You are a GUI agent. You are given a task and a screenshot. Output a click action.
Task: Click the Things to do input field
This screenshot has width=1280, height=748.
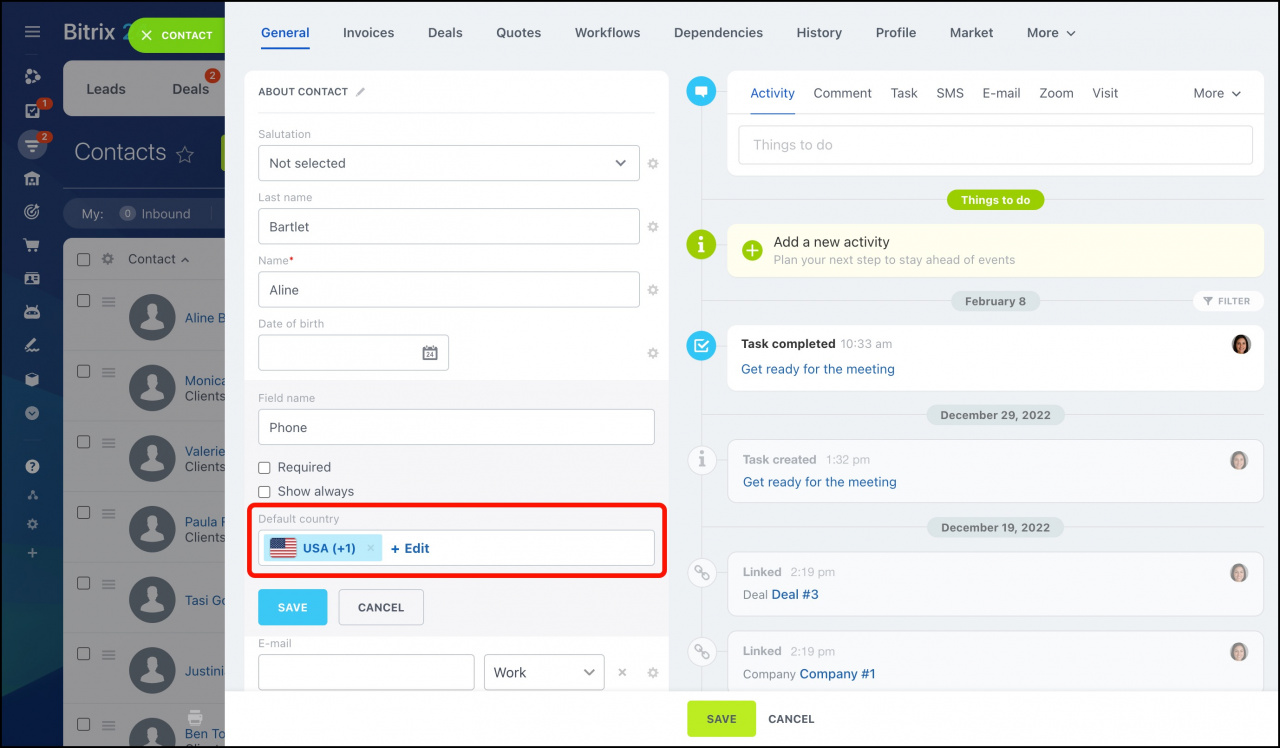pos(995,145)
